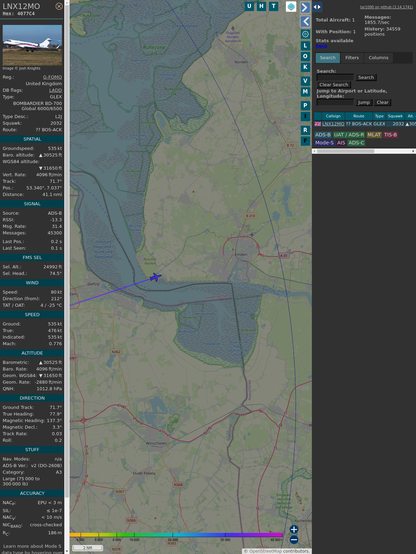416x554 pixels.
Task: Open the G-FOMO registration link
Action: pos(52,77)
